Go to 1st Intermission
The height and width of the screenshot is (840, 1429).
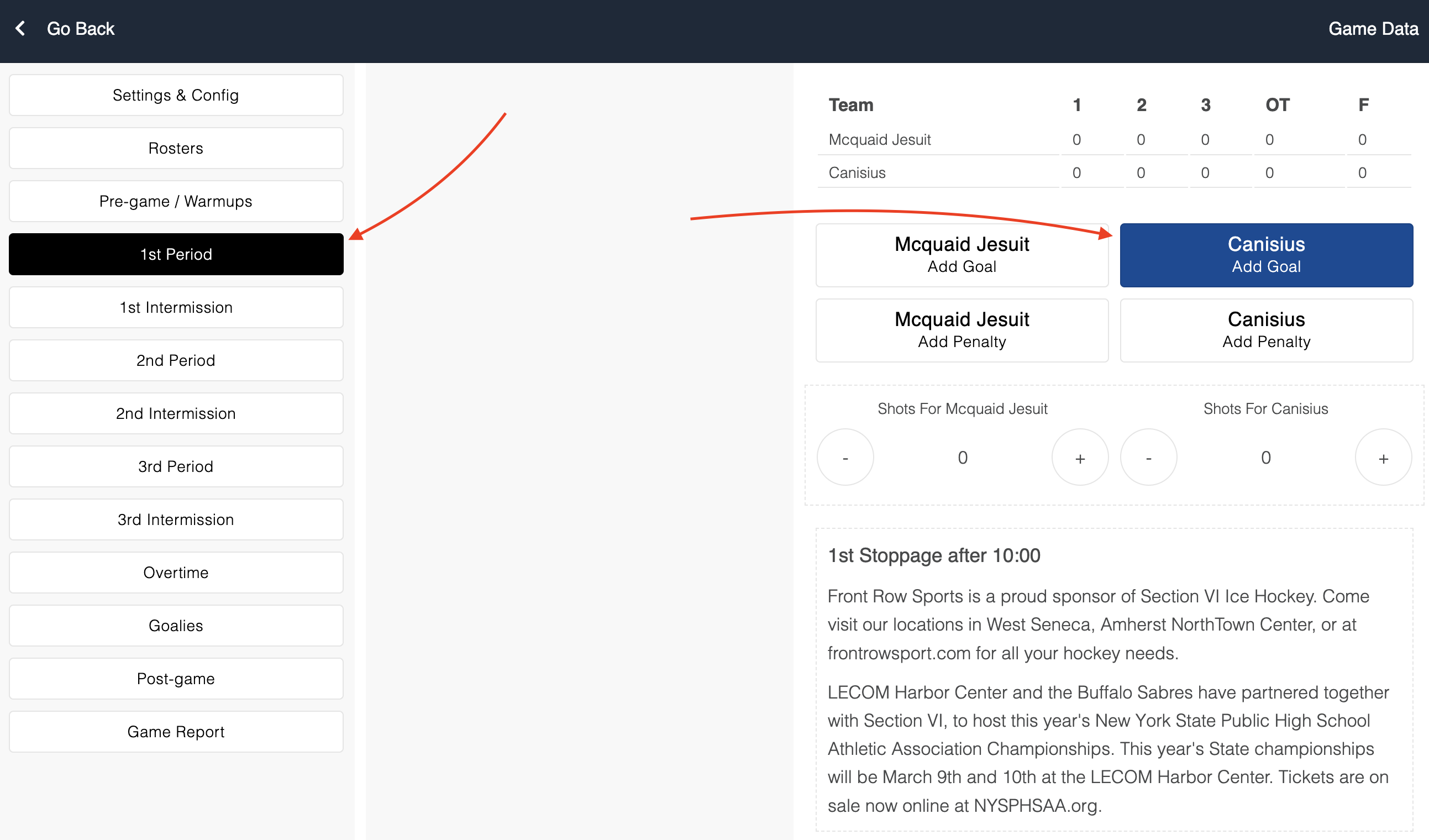(x=176, y=307)
